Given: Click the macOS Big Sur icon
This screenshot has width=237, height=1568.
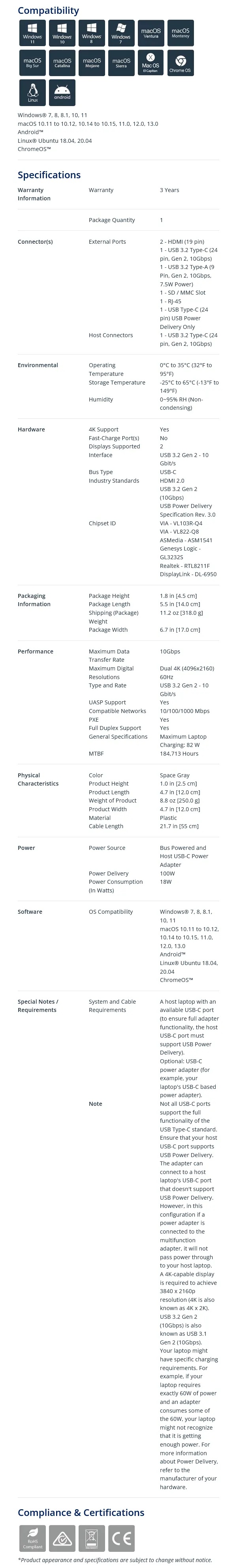Looking at the screenshot, I should coord(32,63).
